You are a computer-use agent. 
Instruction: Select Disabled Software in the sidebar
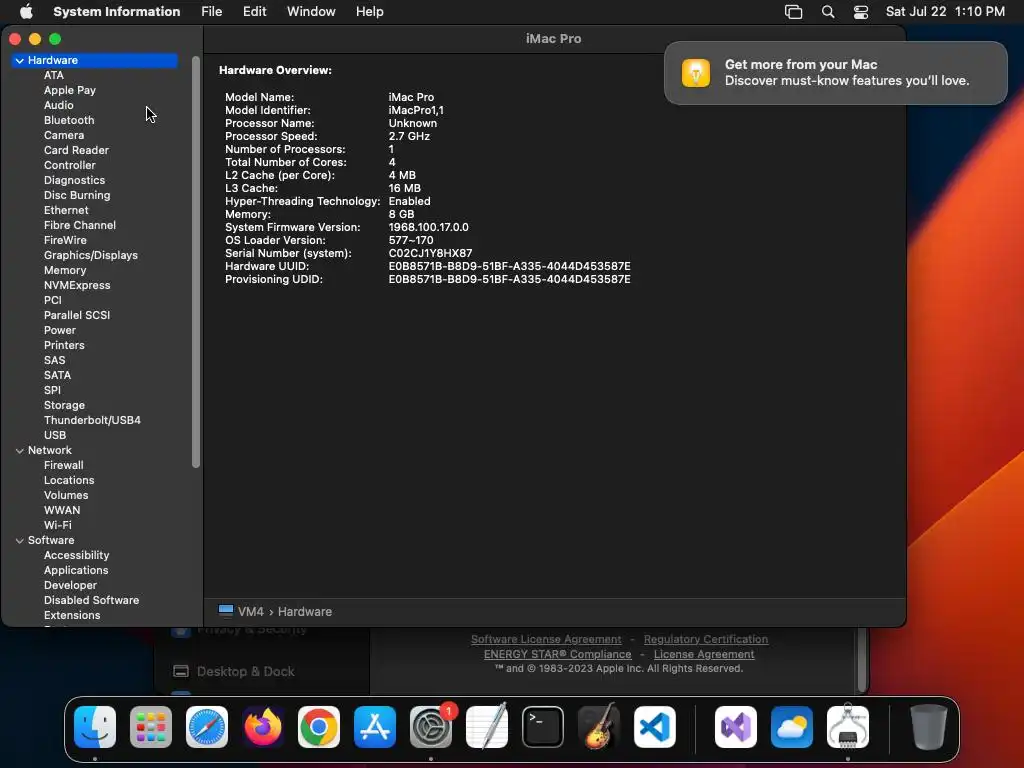pos(91,601)
